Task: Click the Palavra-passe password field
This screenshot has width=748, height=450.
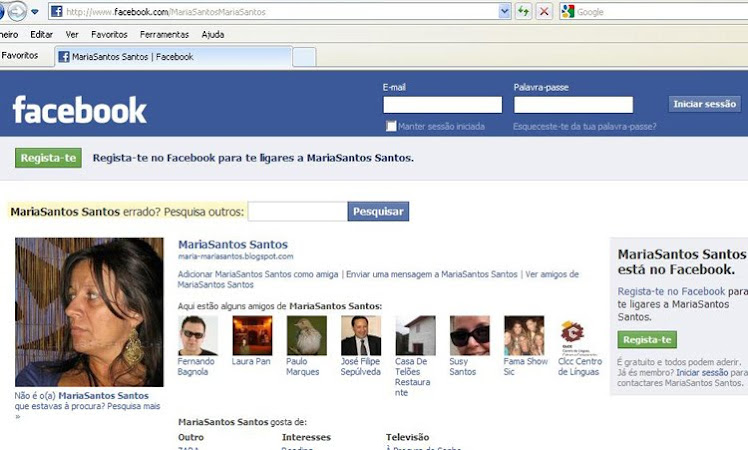Action: (573, 105)
